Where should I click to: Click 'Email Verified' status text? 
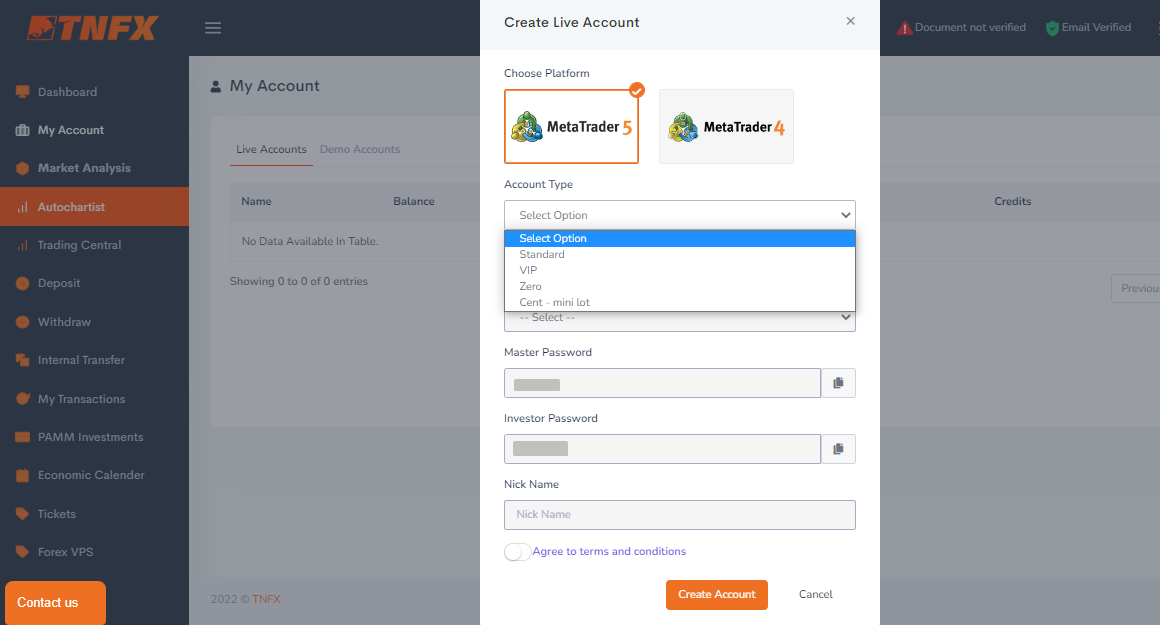1096,27
